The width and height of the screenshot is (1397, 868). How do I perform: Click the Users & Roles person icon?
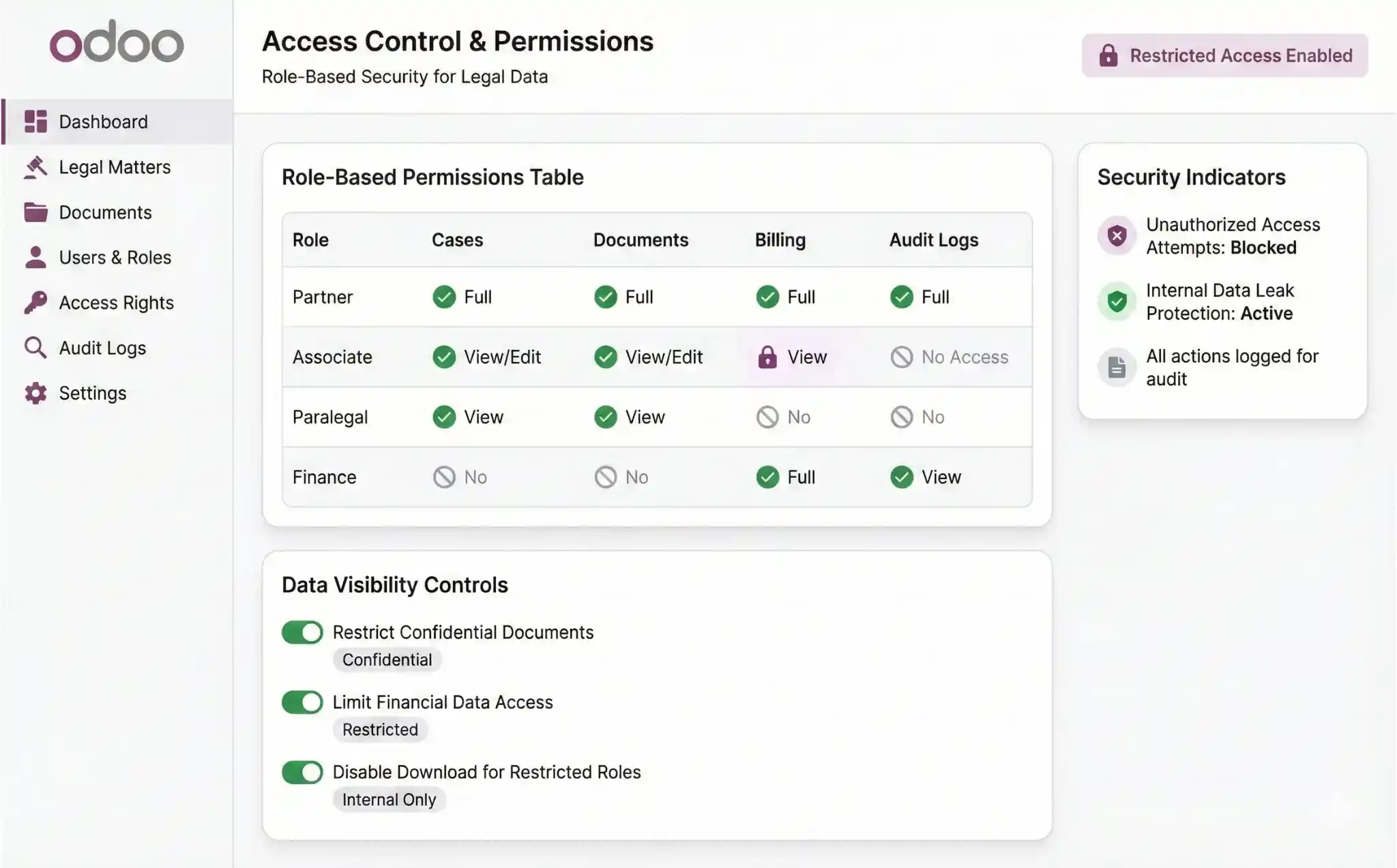36,257
